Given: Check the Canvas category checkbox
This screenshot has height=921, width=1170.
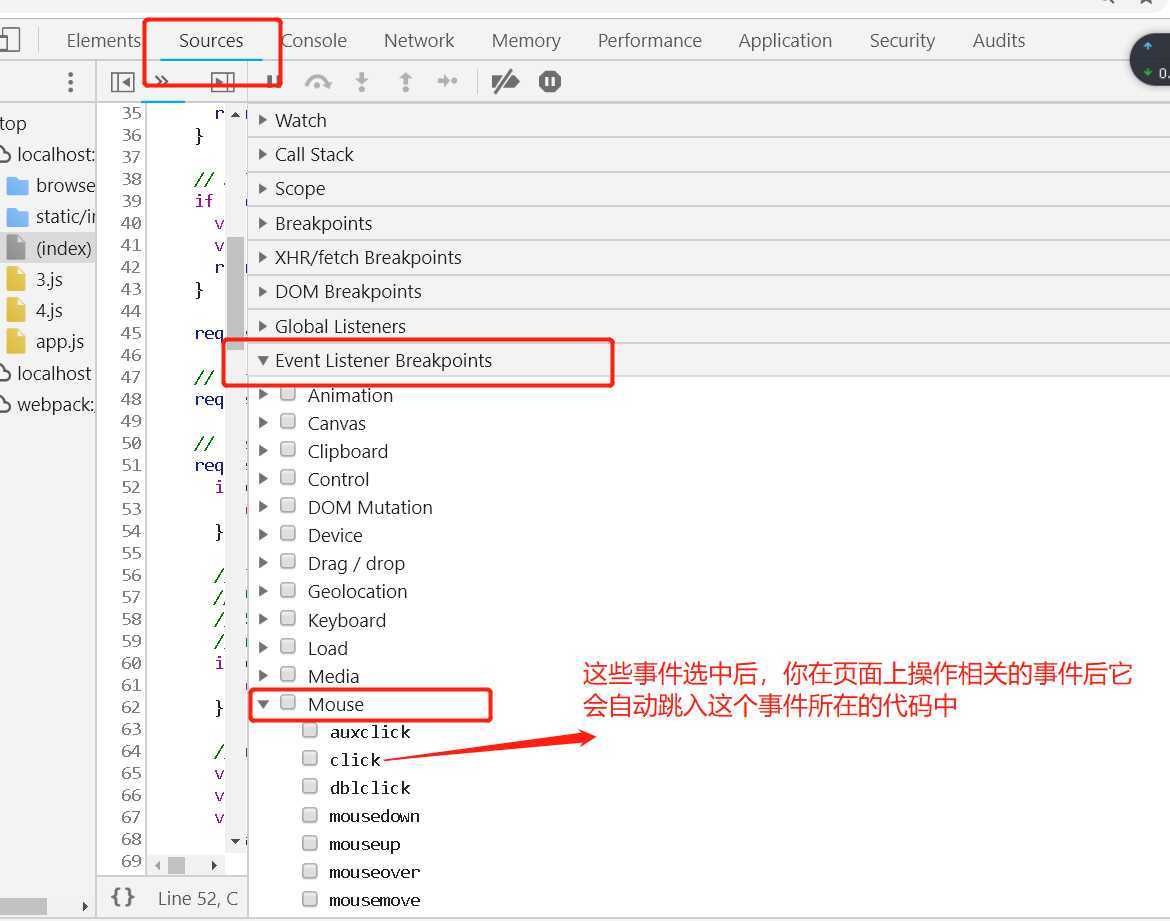Looking at the screenshot, I should pos(288,422).
